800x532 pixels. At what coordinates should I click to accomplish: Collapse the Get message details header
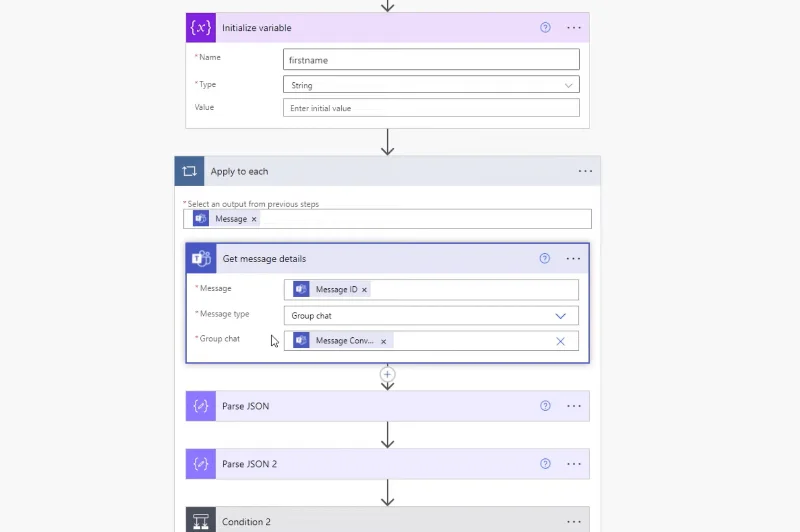(x=387, y=259)
